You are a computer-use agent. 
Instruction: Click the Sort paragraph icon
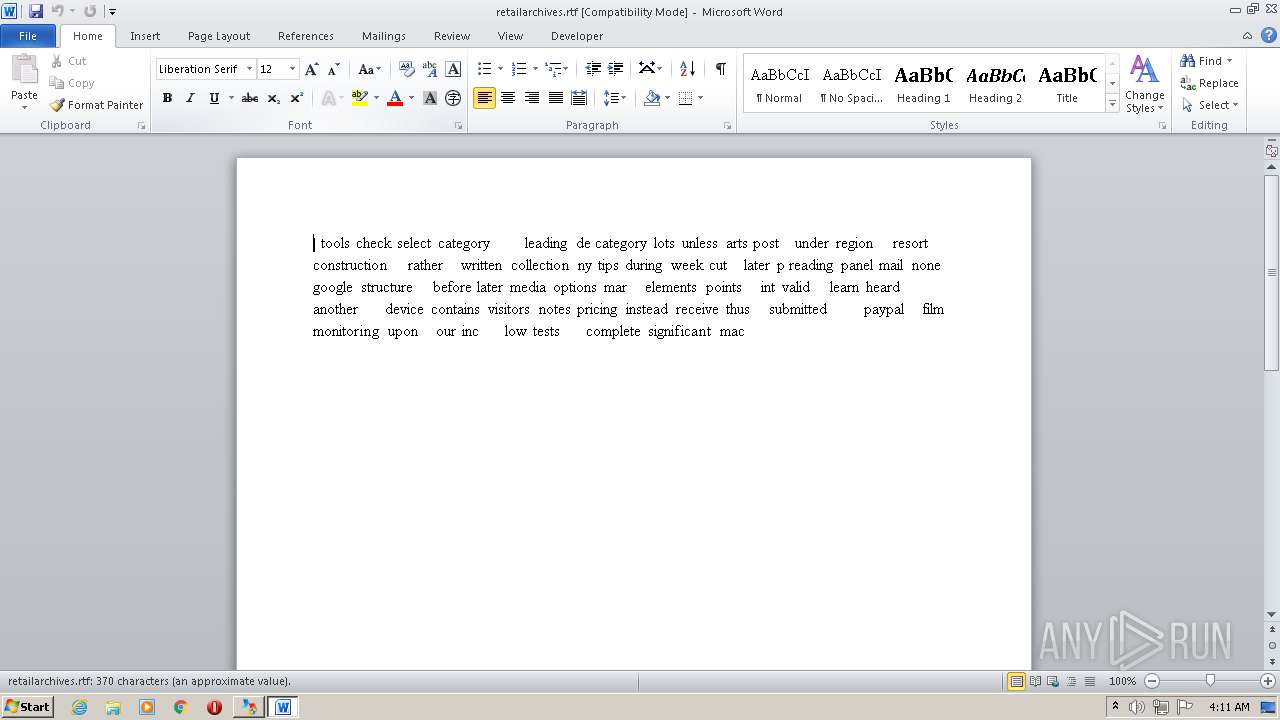(x=687, y=69)
